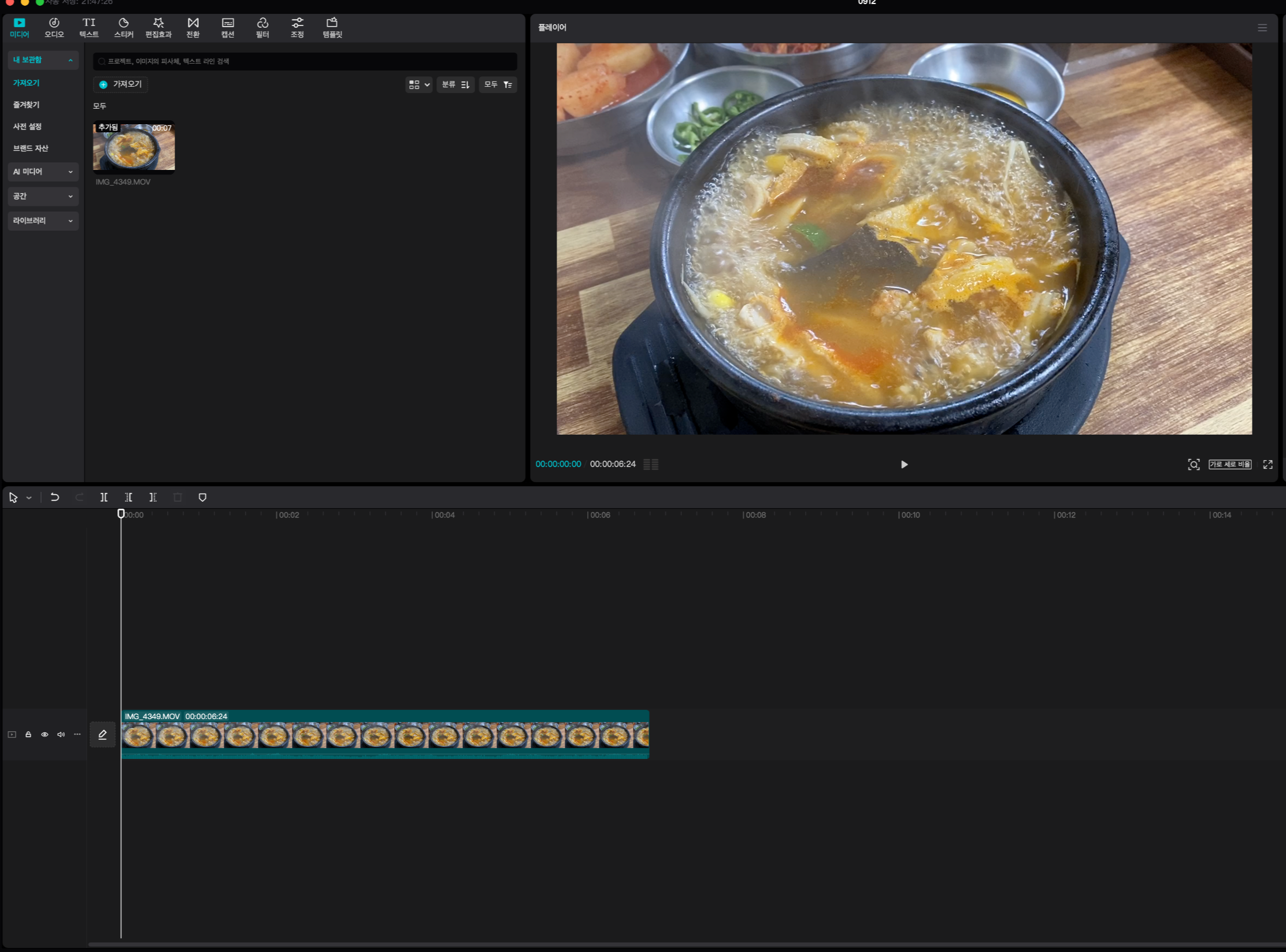Screen dimensions: 1286x952
Task: Lock the video track
Action: click(x=28, y=734)
